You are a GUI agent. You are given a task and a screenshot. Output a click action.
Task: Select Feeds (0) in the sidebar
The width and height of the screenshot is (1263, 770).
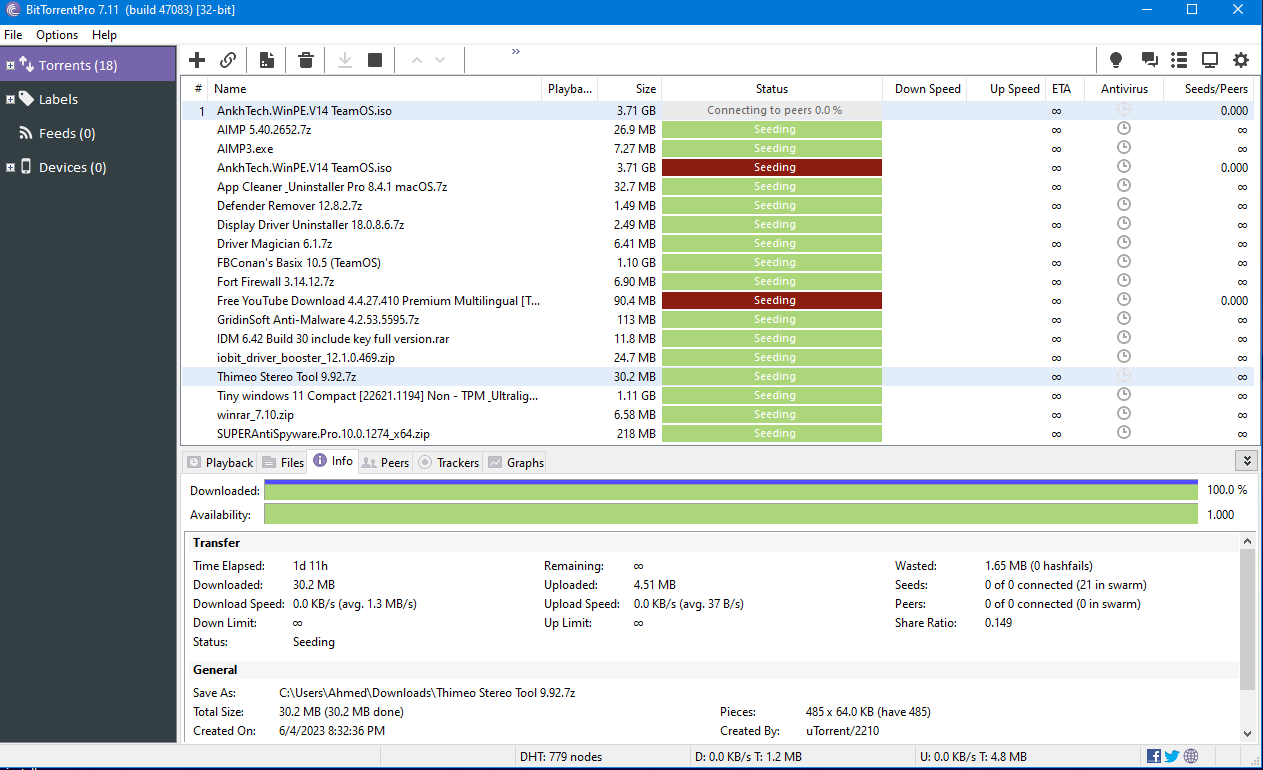tap(67, 134)
